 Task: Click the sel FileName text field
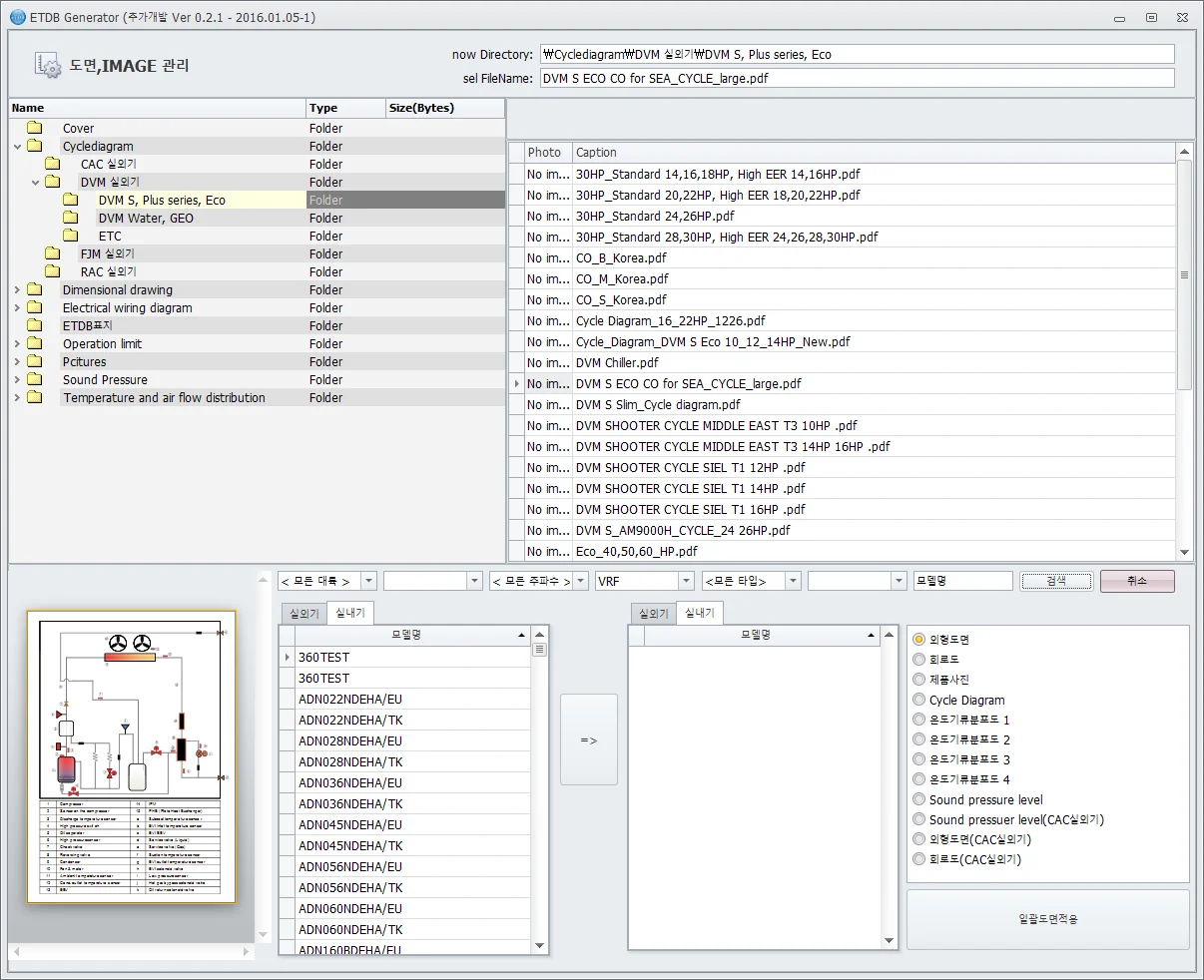coord(857,78)
